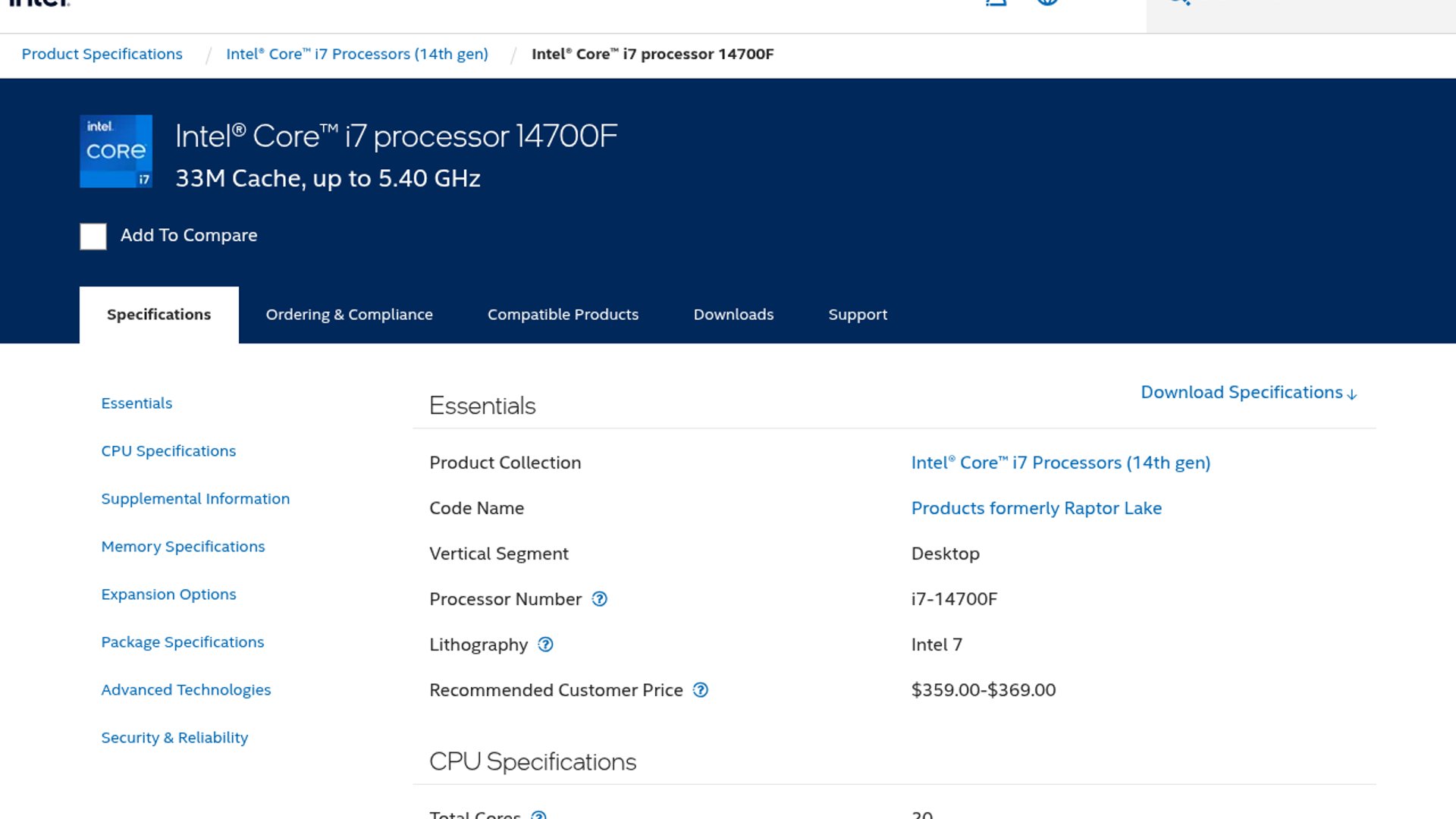Click the help icon next to Total Cores

tap(538, 815)
